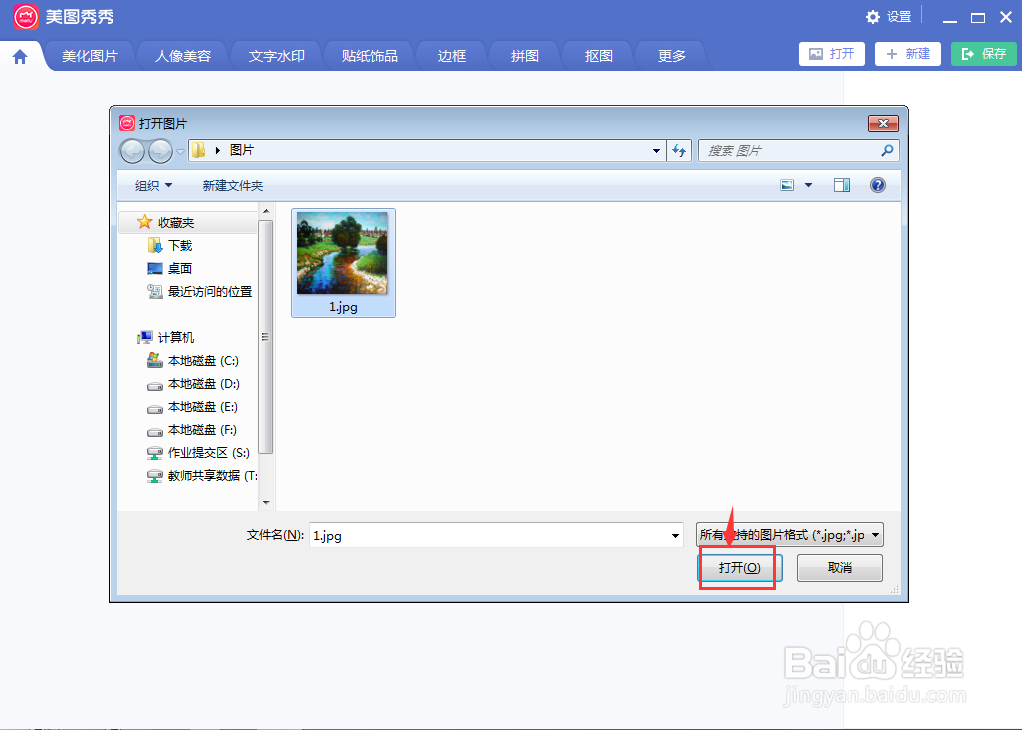Open 最近访问的位置
Viewport: 1022px width, 730px height.
pyautogui.click(x=199, y=292)
